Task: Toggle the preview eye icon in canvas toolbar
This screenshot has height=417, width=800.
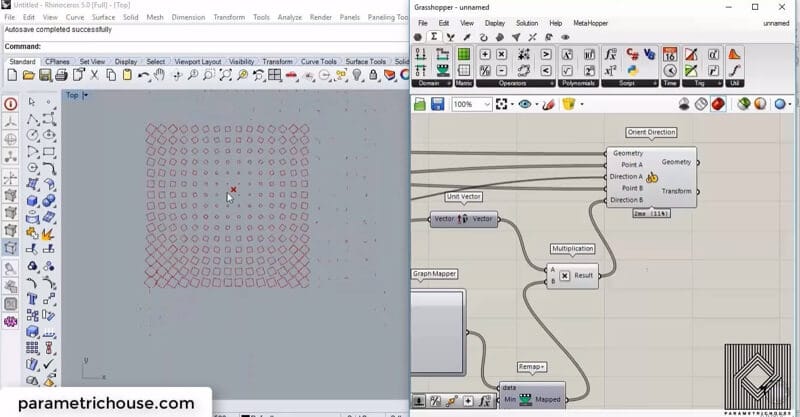Action: 525,104
